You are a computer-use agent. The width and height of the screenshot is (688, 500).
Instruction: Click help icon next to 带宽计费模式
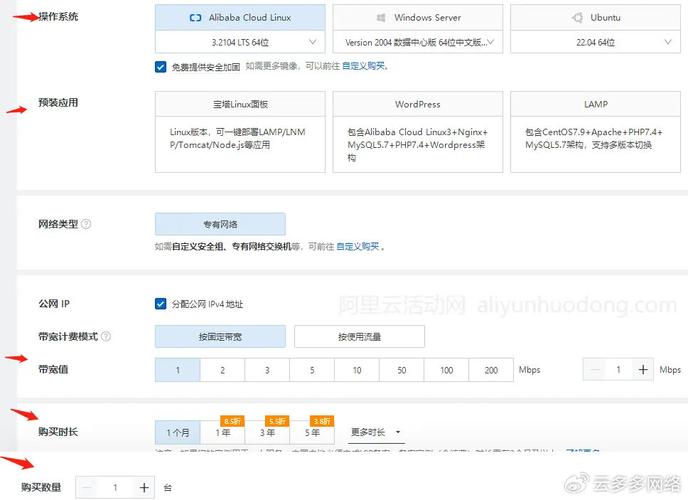pyautogui.click(x=106, y=336)
